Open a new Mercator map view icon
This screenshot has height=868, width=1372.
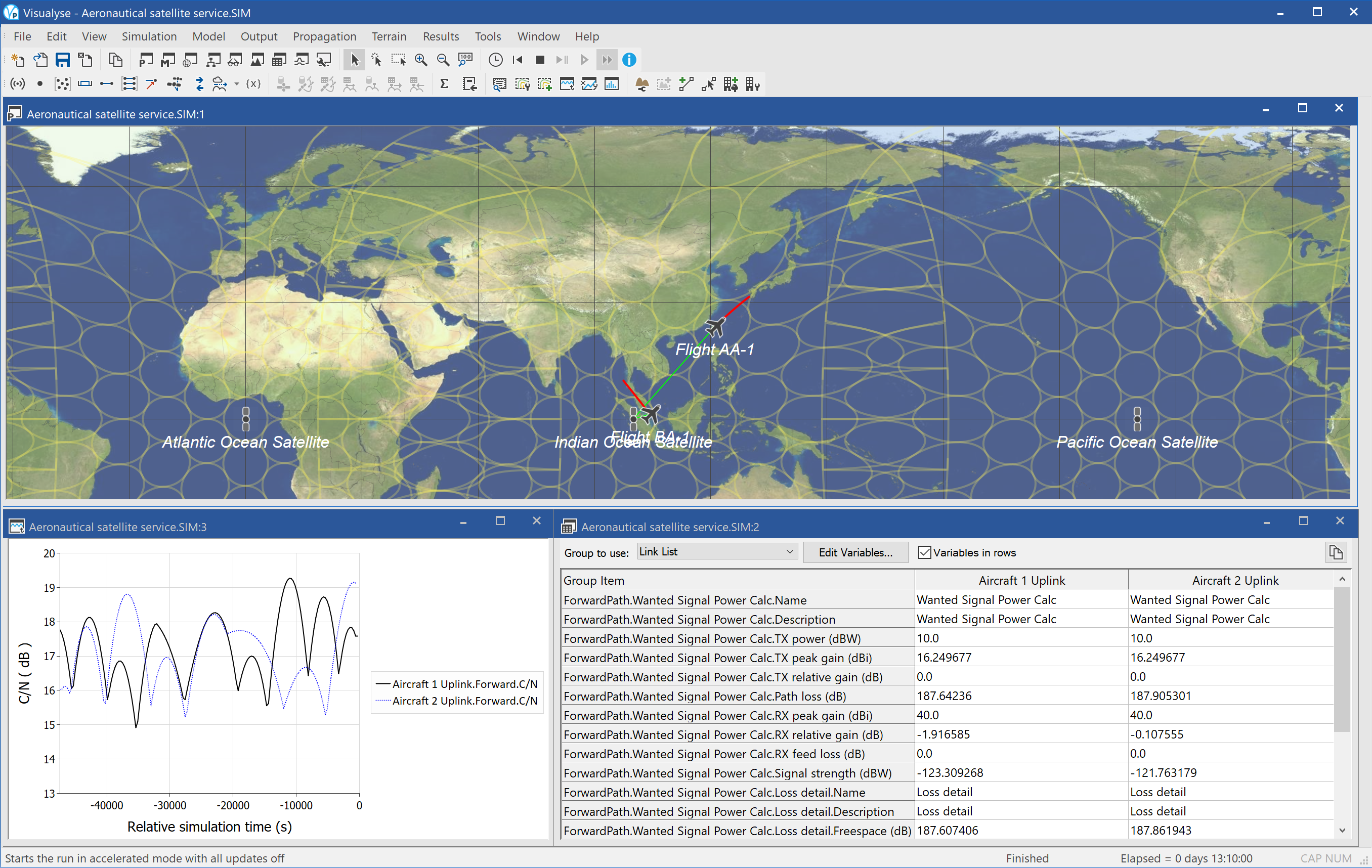pyautogui.click(x=168, y=60)
